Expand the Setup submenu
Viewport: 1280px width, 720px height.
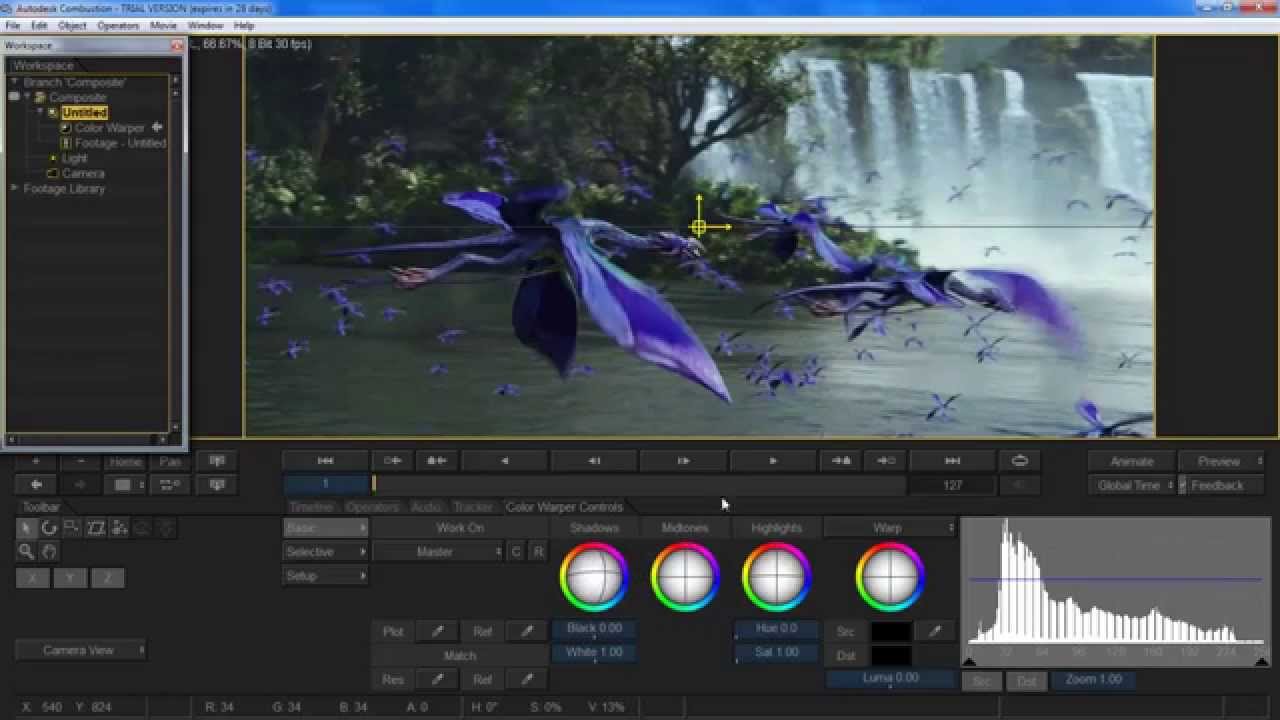(325, 576)
